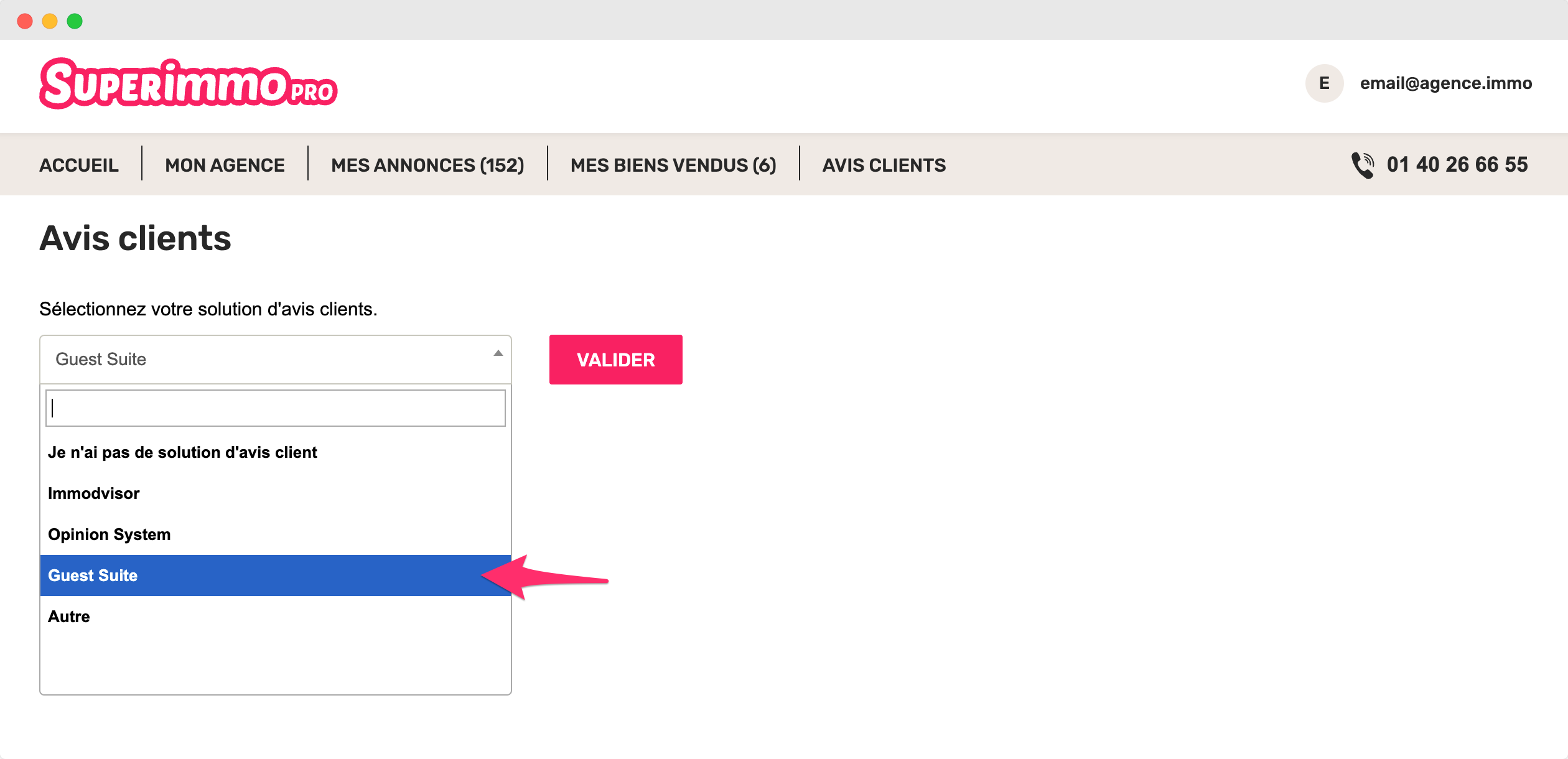Maximize the window with the green button
This screenshot has width=1568, height=759.
pos(75,21)
